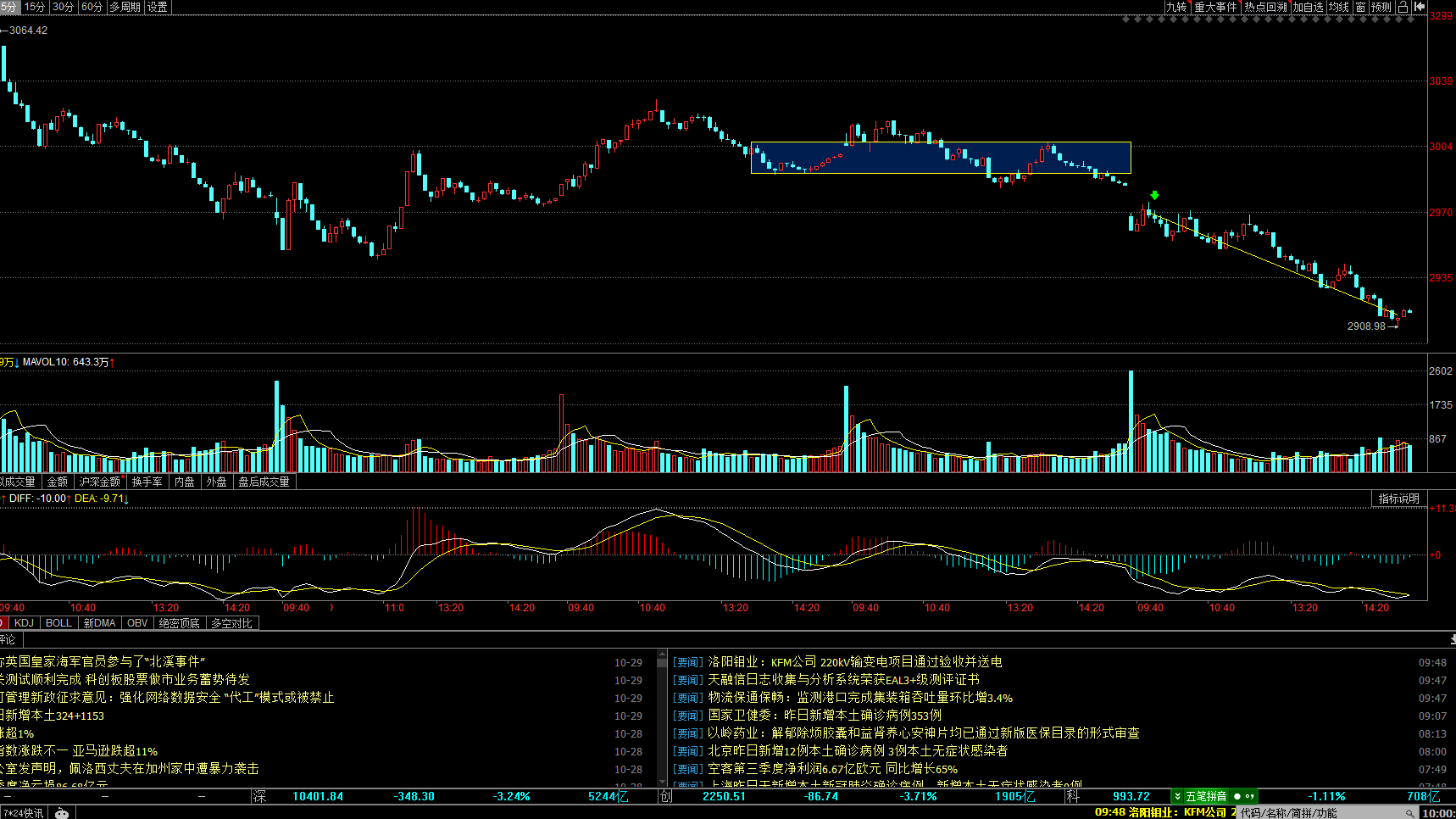Switch to 30分 period tab
This screenshot has width=1456, height=819.
pos(63,7)
